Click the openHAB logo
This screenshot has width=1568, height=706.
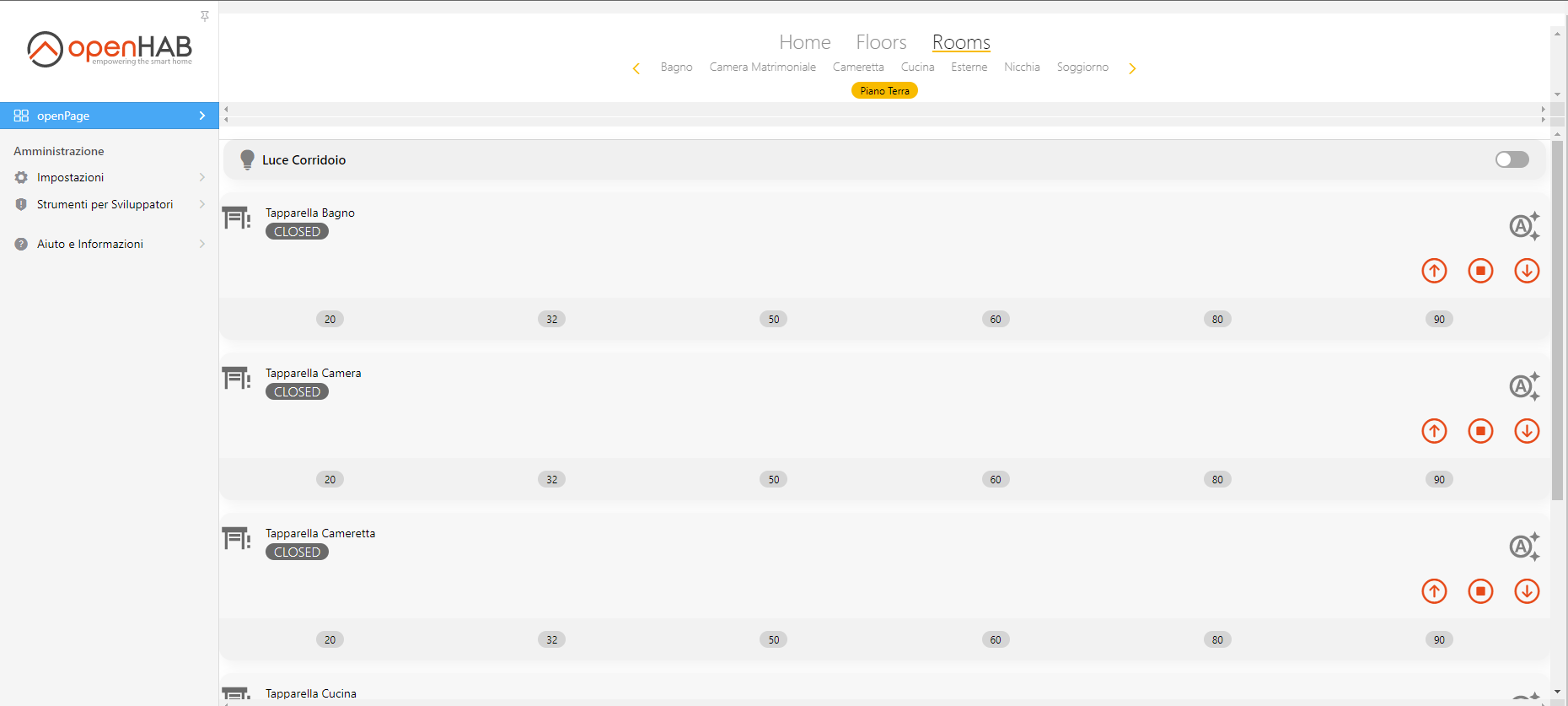click(110, 49)
